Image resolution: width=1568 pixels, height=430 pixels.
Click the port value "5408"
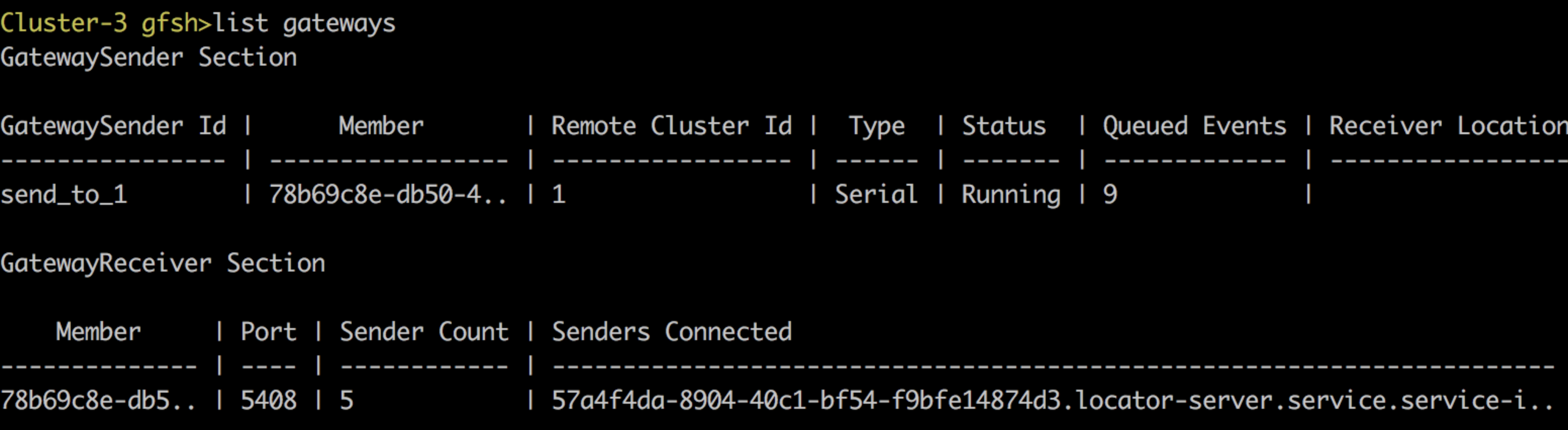268,401
